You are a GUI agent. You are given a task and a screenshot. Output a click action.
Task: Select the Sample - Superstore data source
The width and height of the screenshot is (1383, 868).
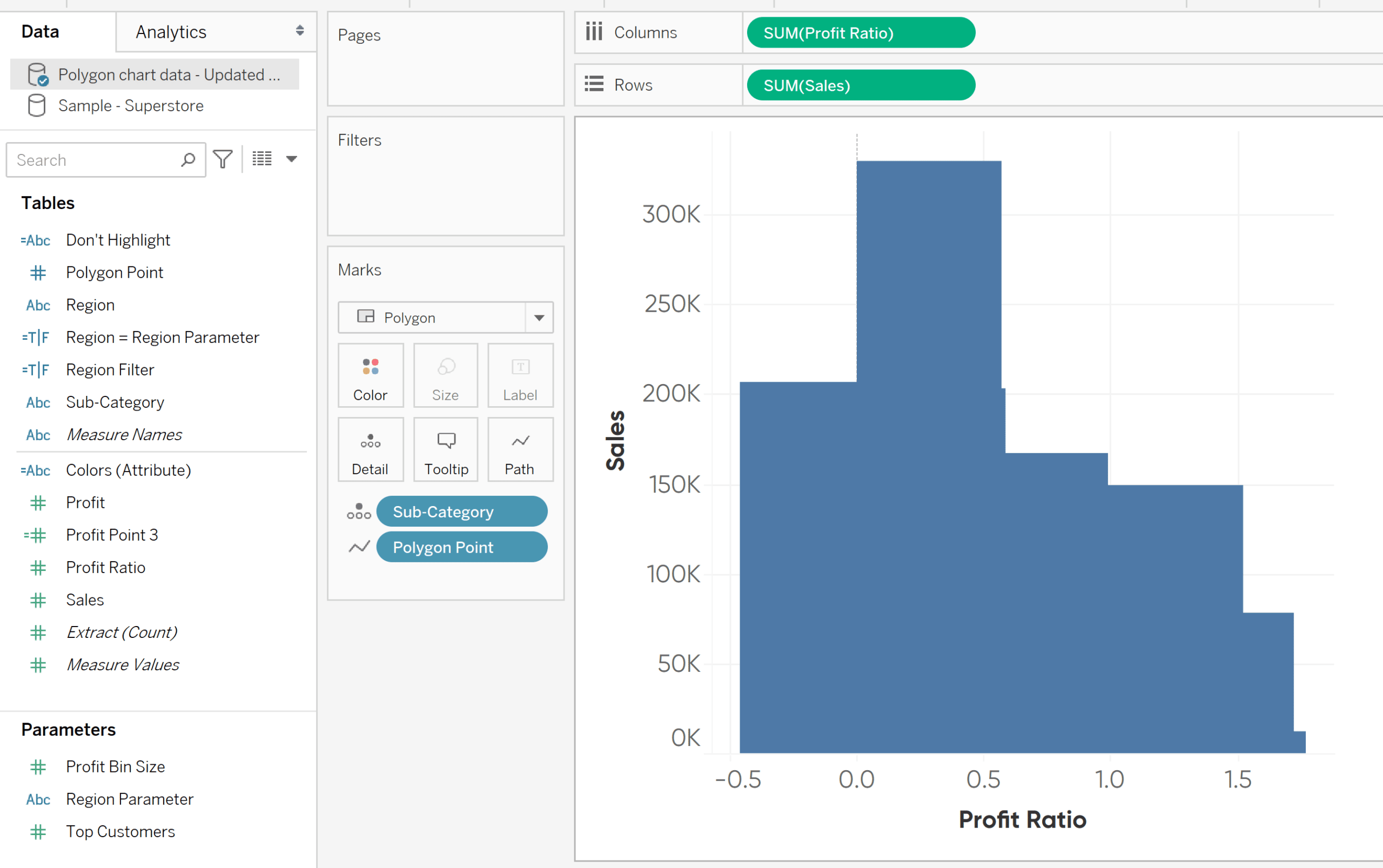pyautogui.click(x=131, y=106)
